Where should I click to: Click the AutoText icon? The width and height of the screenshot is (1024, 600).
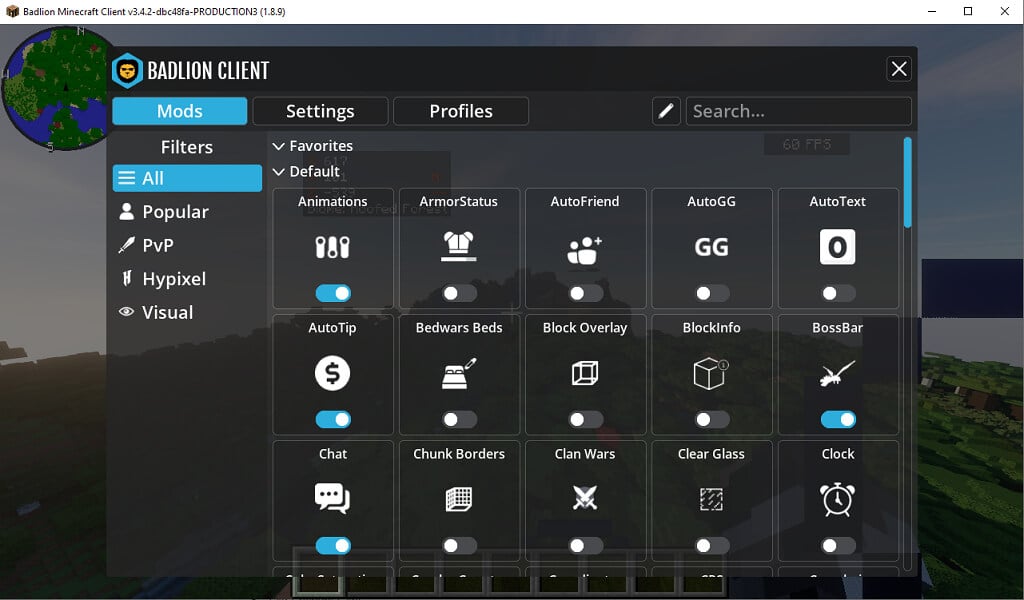(837, 247)
